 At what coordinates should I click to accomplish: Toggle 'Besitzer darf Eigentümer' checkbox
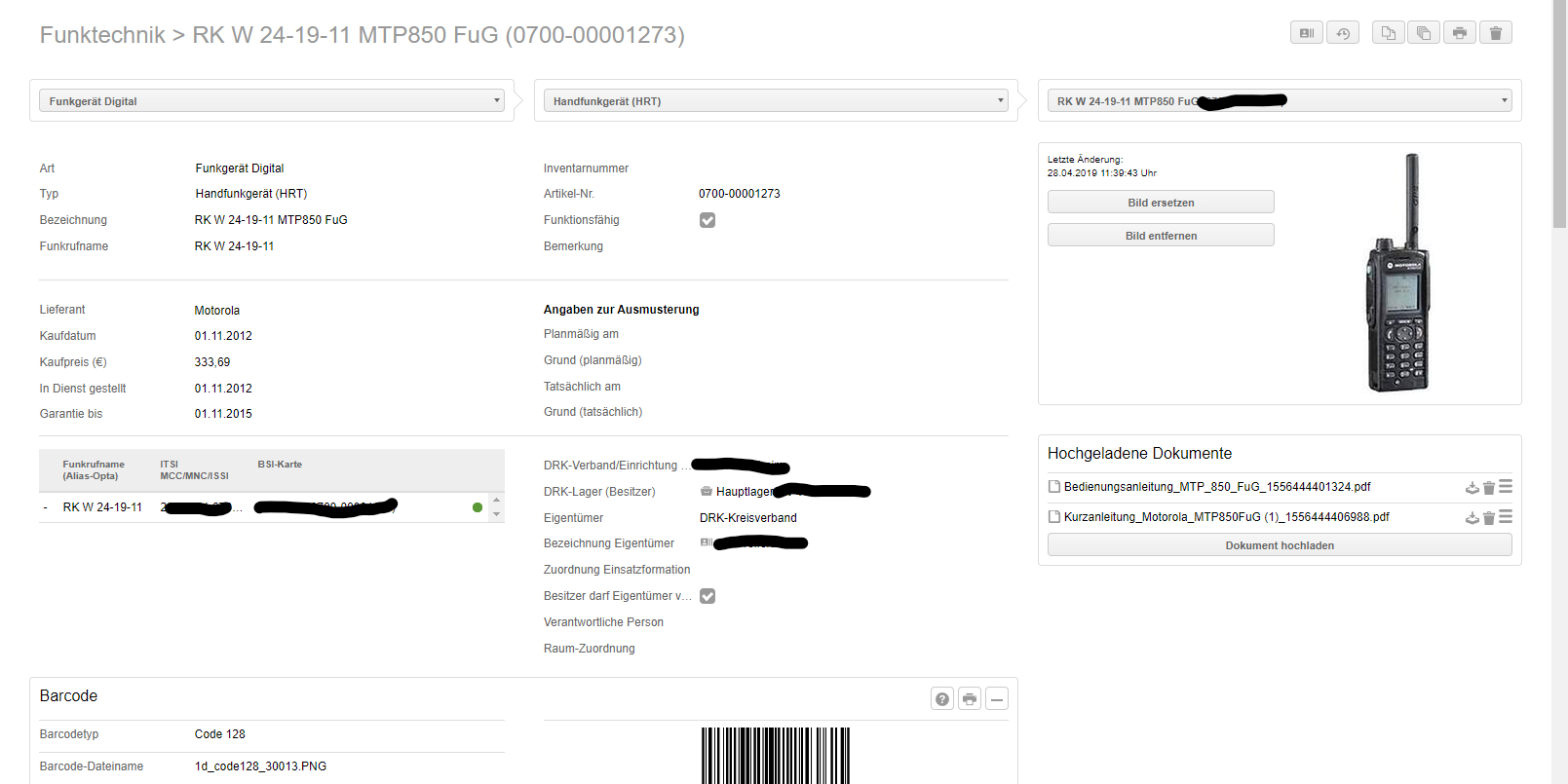pos(708,596)
